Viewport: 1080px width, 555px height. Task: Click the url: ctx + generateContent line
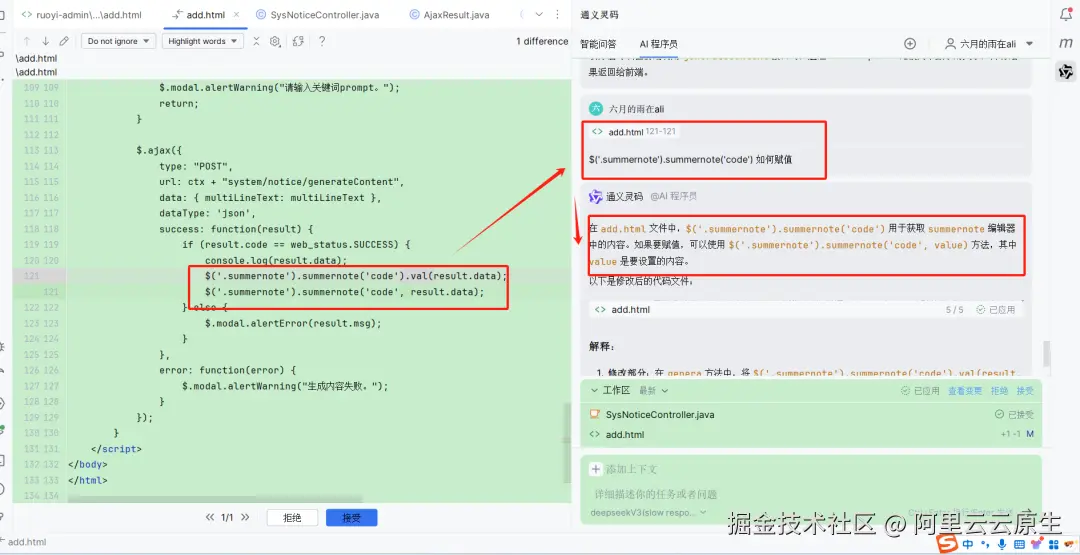(x=280, y=182)
